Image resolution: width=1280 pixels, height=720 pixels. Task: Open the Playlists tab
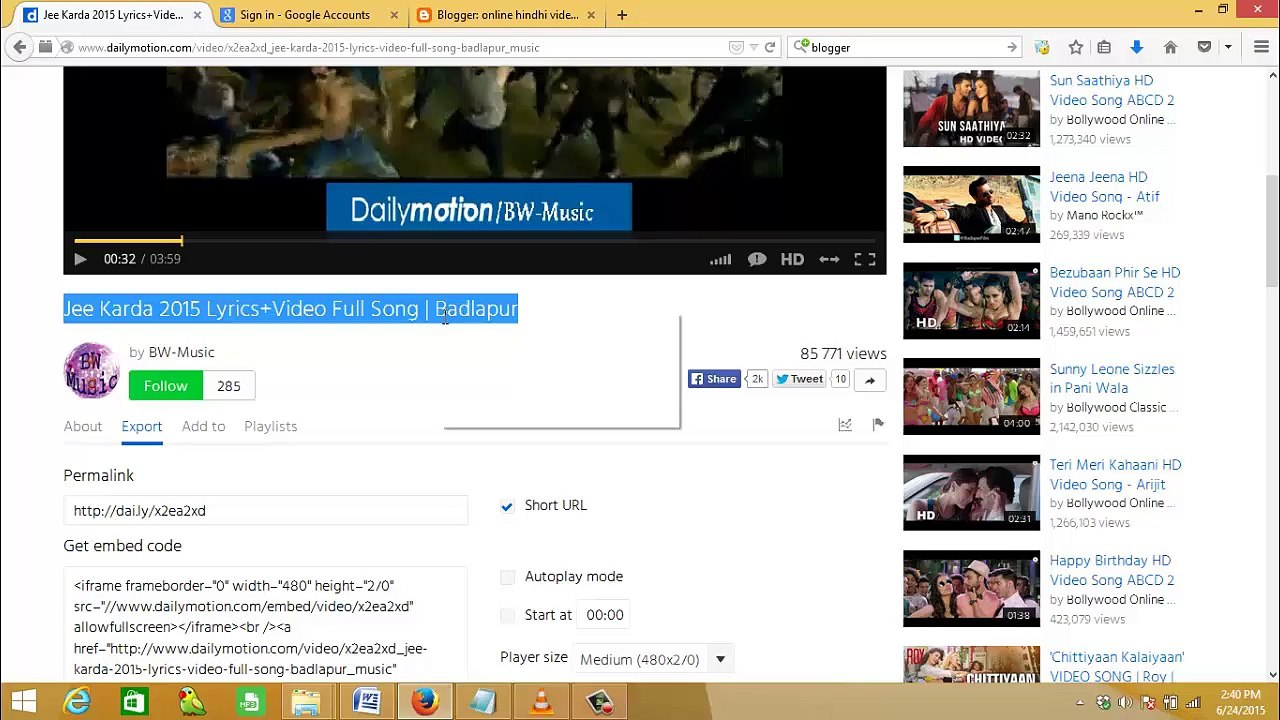pos(270,426)
